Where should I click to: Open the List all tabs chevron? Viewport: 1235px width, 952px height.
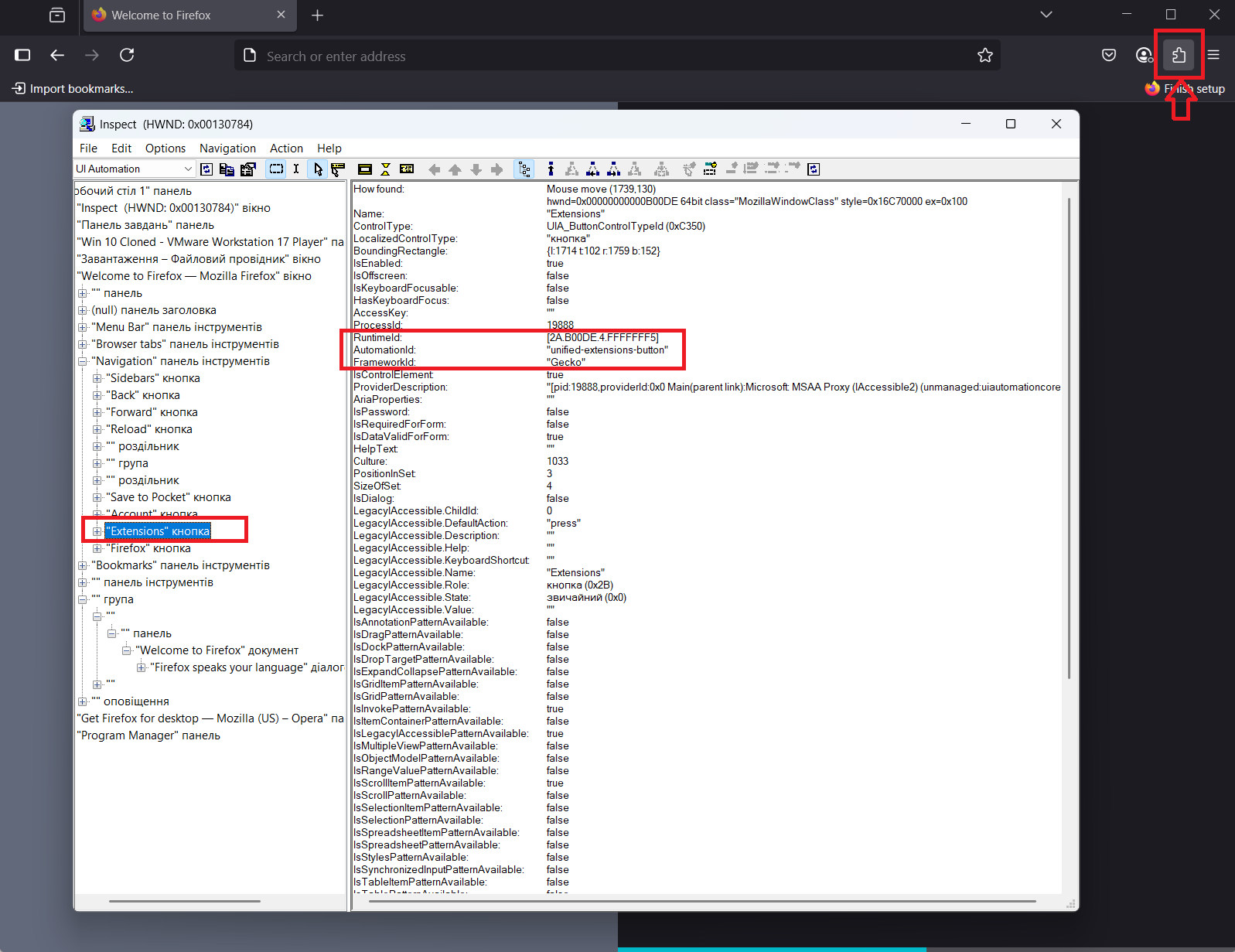pos(1046,15)
